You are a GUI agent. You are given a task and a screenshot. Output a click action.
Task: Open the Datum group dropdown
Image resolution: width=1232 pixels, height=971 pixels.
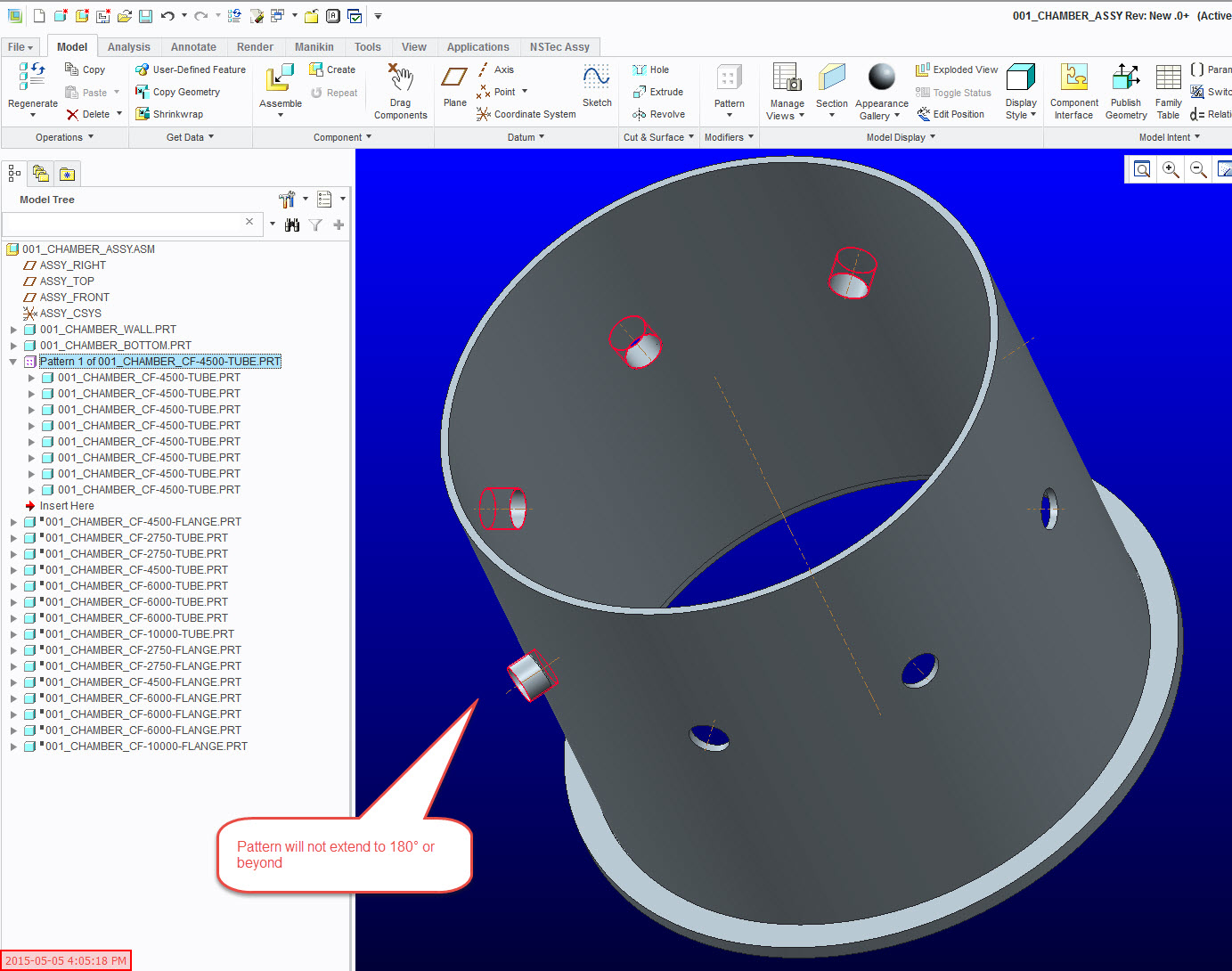(526, 137)
